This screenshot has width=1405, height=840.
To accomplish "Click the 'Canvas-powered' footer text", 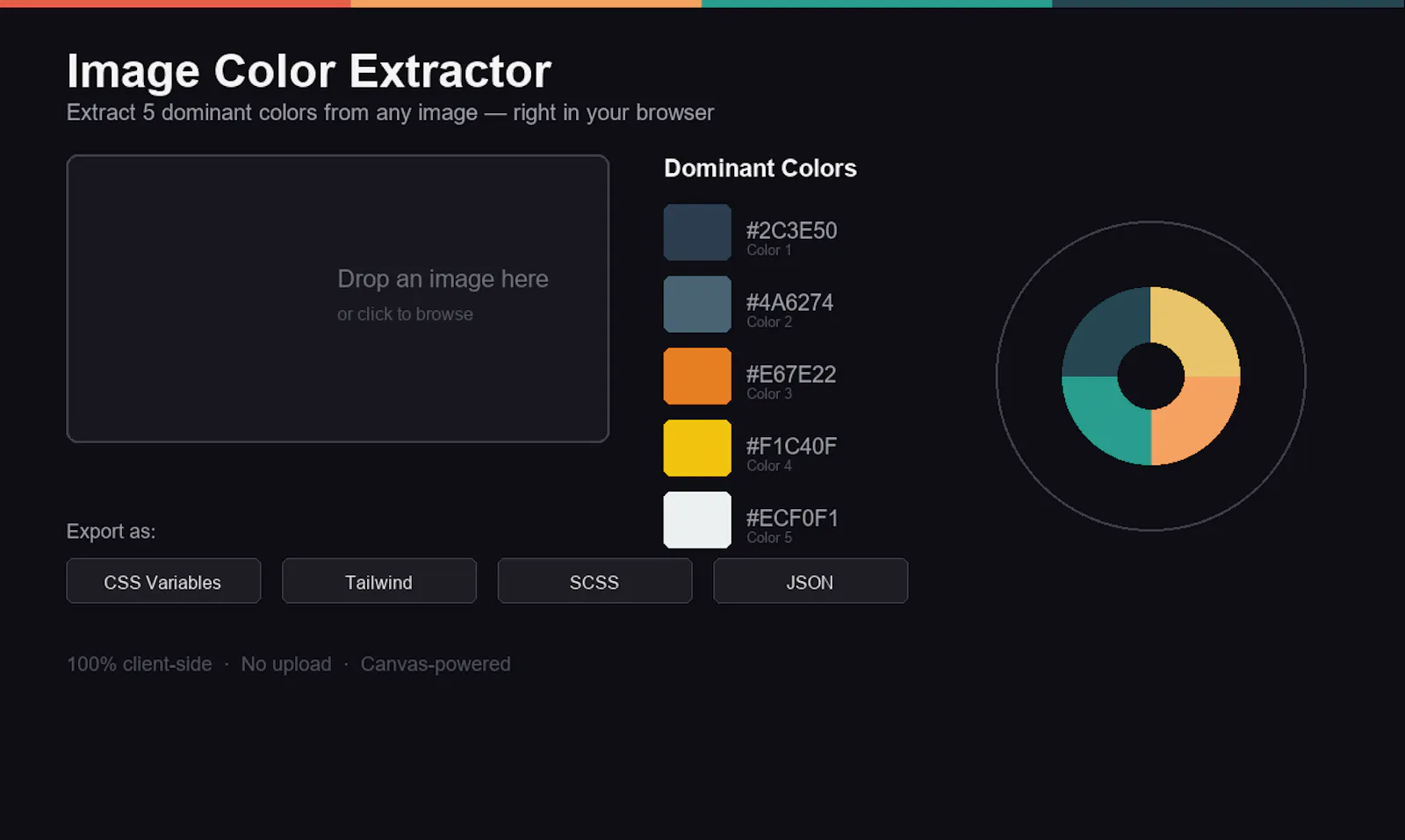I will point(436,664).
